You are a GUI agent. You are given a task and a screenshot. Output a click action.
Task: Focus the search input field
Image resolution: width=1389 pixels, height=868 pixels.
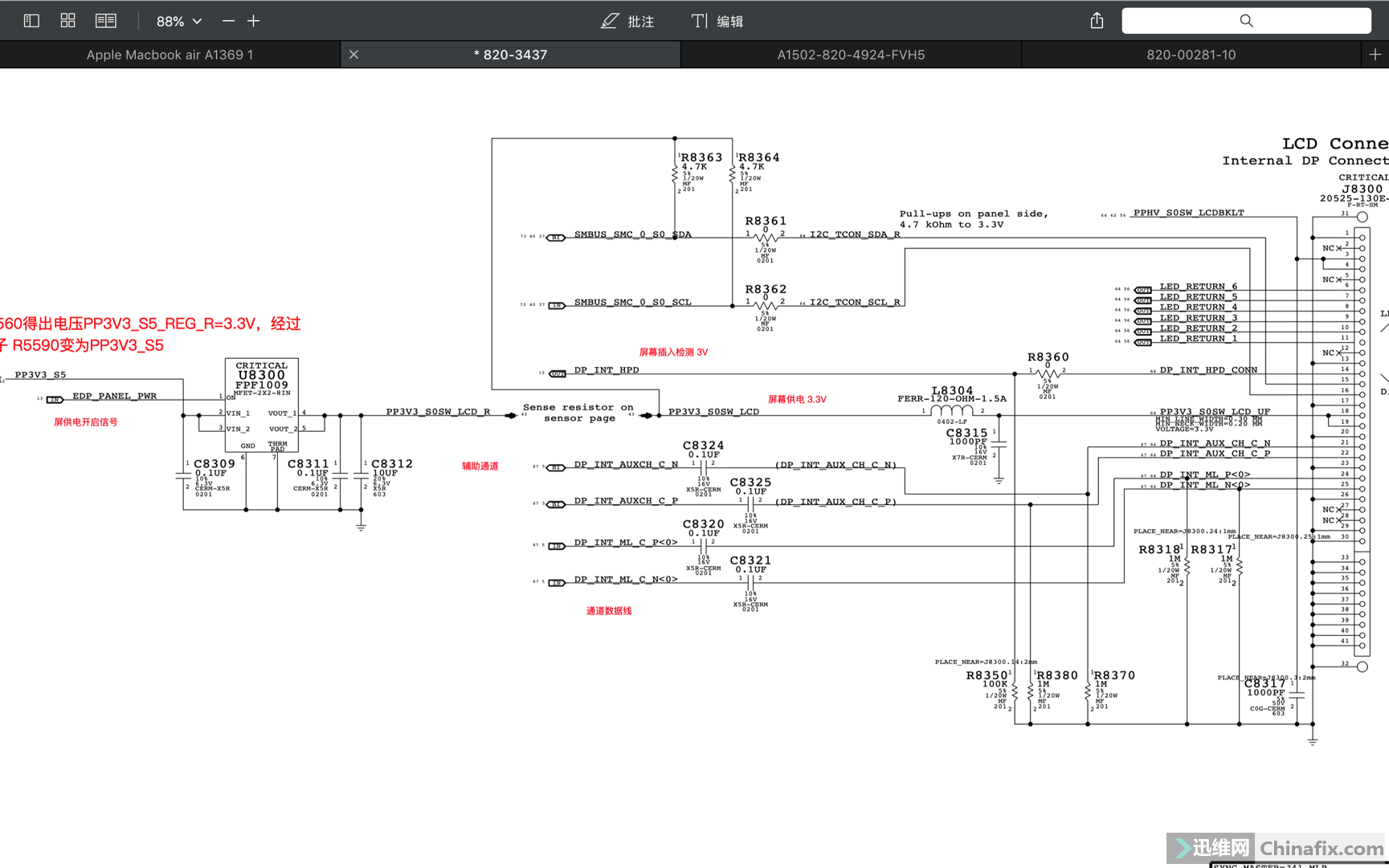coord(1246,21)
